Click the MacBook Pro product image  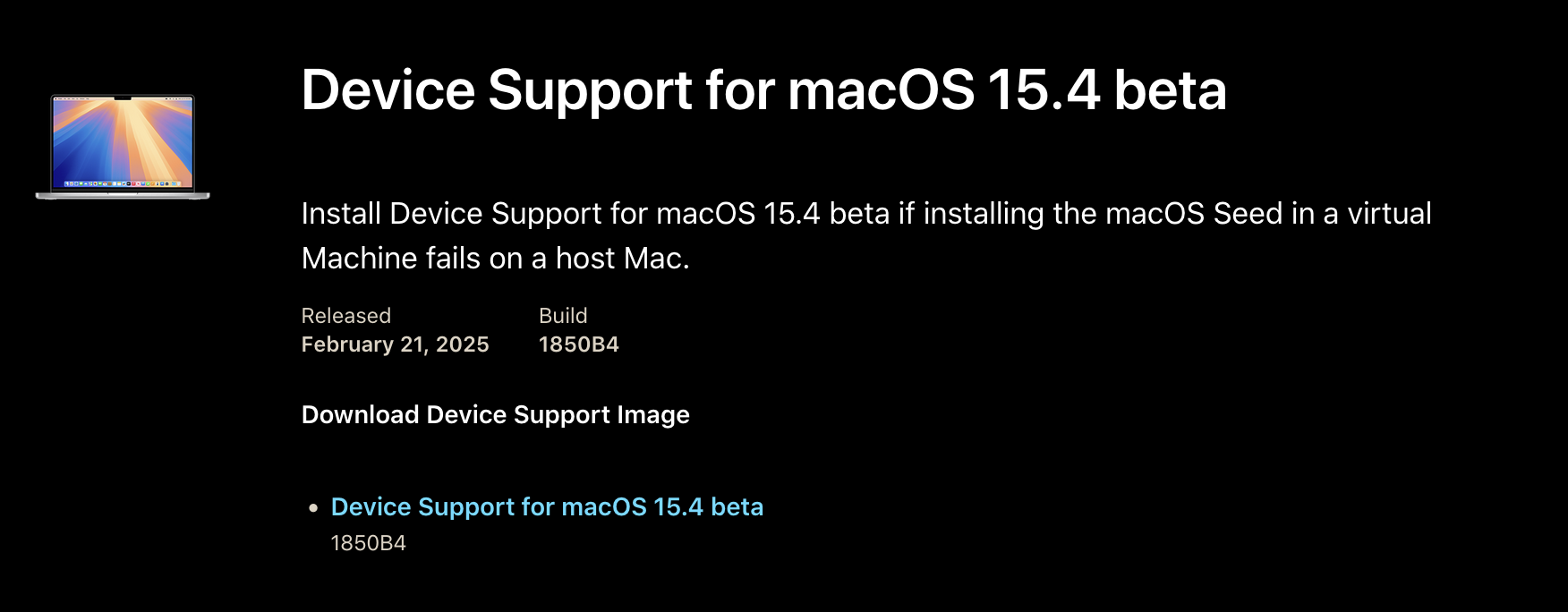click(x=123, y=147)
